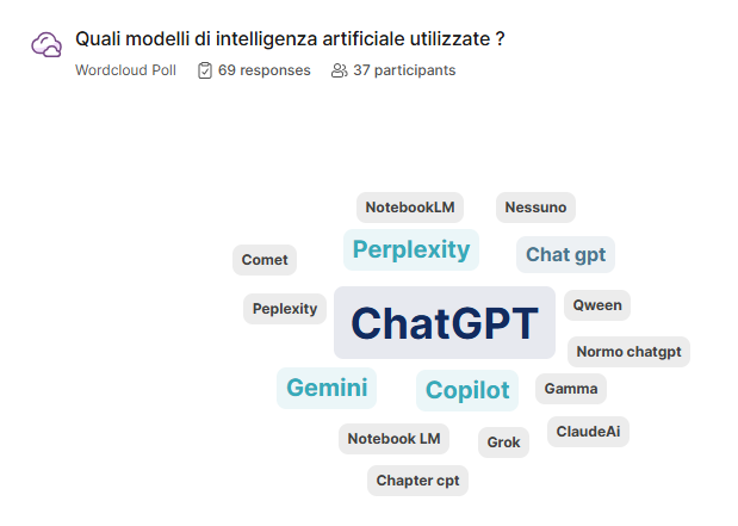Select the Perplexity word tag
Screen dimensions: 738x526
[x=411, y=249]
